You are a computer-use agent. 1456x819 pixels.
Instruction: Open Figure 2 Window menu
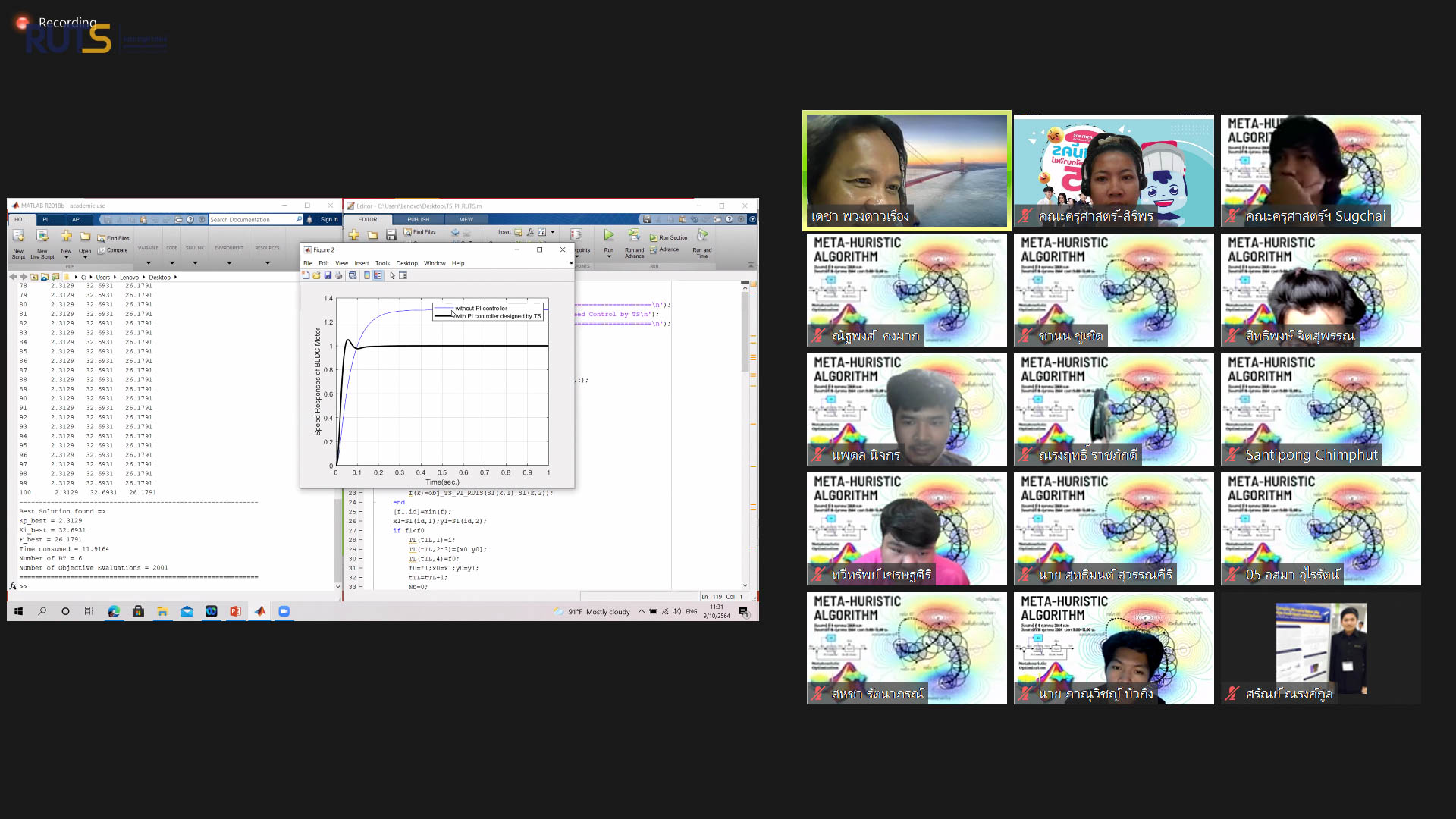[435, 263]
